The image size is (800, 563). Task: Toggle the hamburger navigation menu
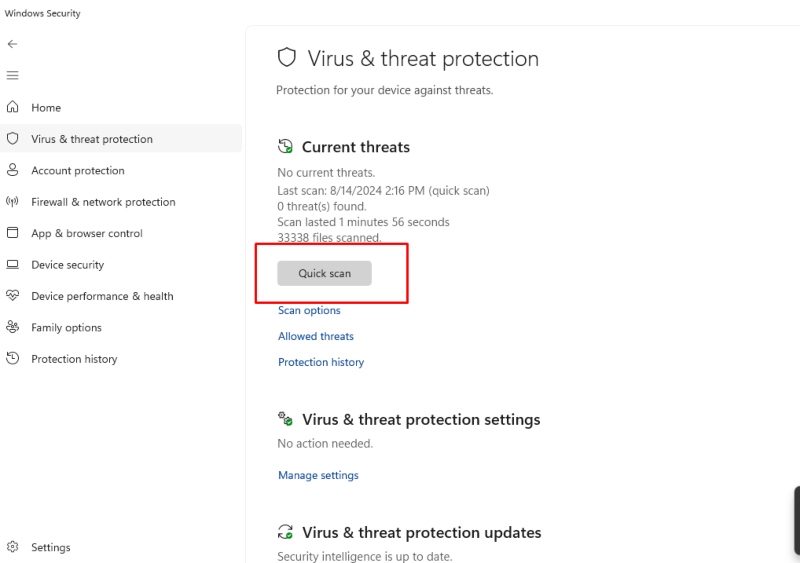[x=12, y=75]
